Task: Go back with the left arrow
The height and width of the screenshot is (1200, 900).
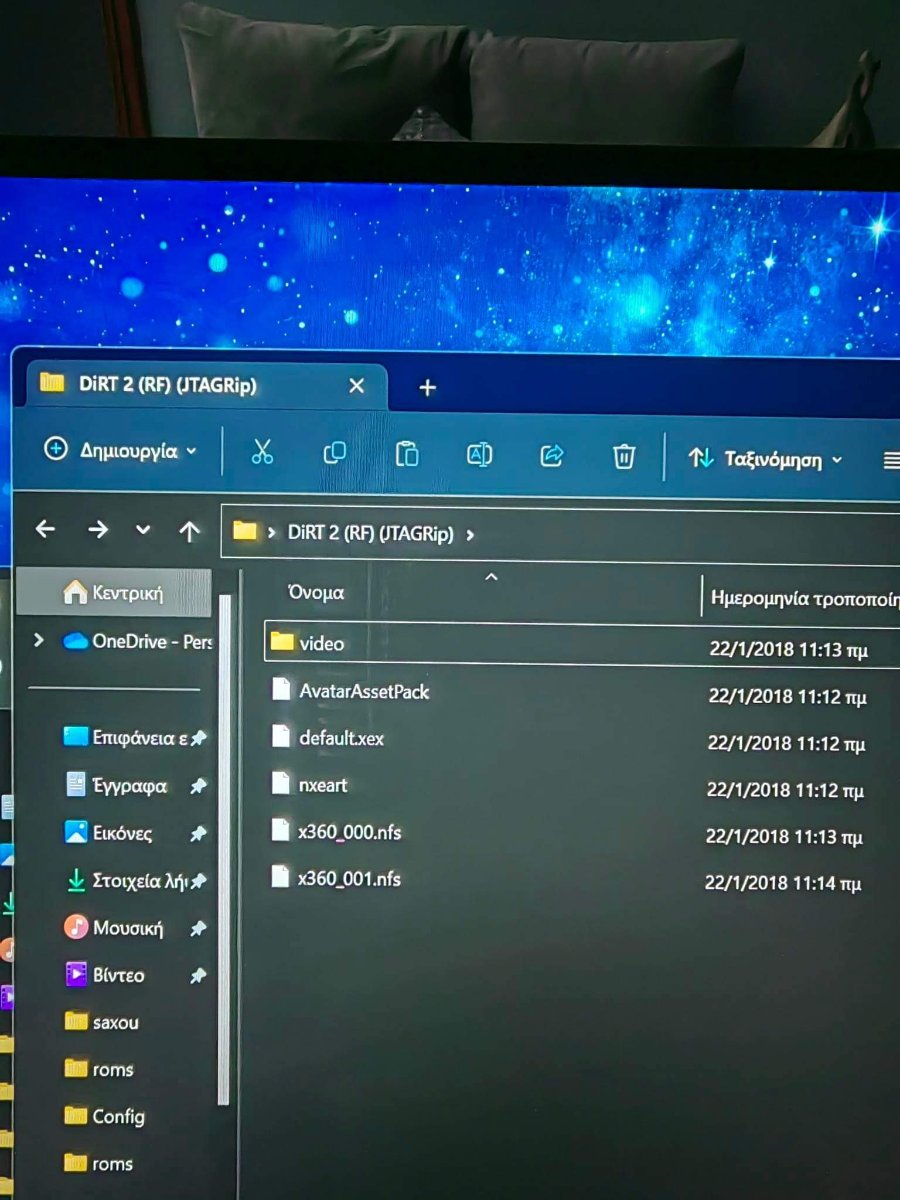Action: pos(45,529)
